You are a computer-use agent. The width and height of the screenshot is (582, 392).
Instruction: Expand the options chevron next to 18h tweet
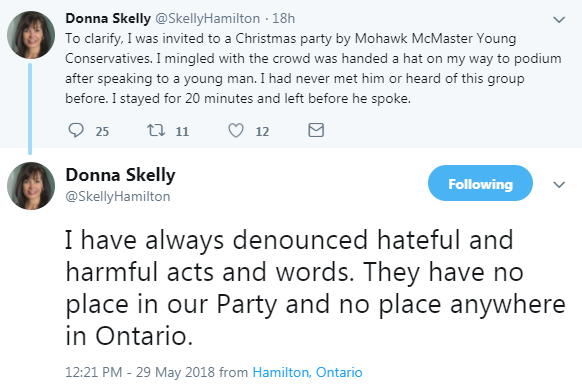pos(559,19)
